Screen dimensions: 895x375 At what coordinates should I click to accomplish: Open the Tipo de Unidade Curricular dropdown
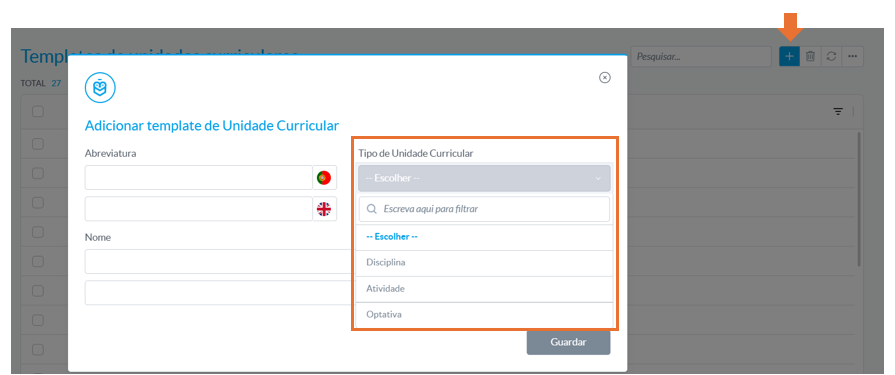[484, 178]
